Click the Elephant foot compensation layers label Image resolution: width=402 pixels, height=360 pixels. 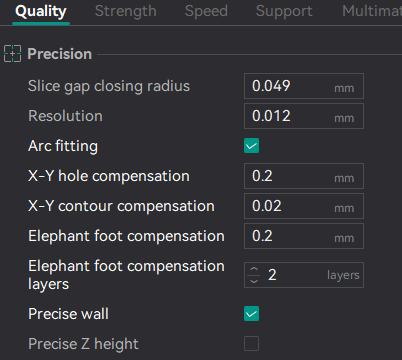coord(126,275)
